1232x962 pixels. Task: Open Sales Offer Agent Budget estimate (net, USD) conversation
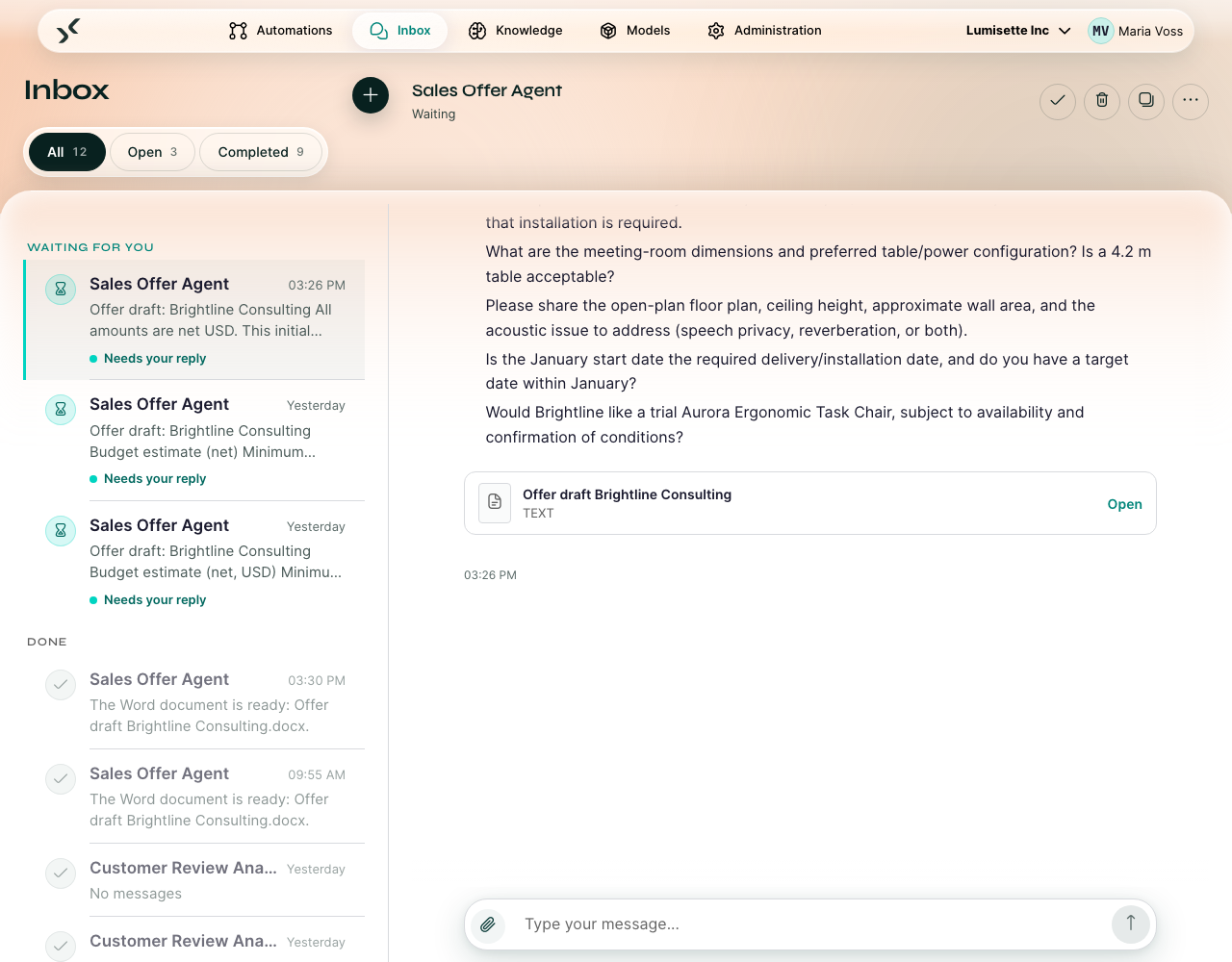pos(194,561)
